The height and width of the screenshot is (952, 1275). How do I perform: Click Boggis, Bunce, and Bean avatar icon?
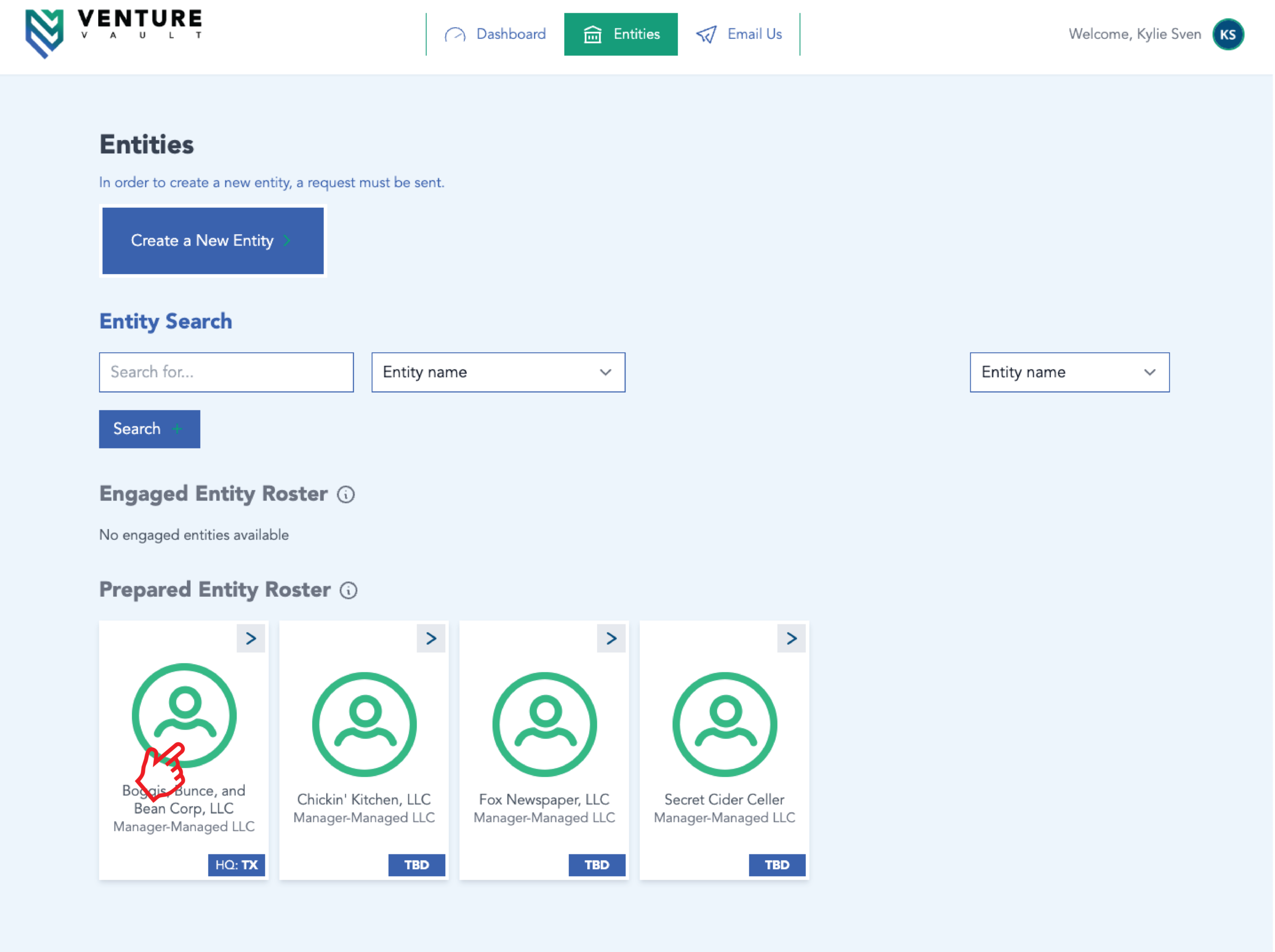184,714
